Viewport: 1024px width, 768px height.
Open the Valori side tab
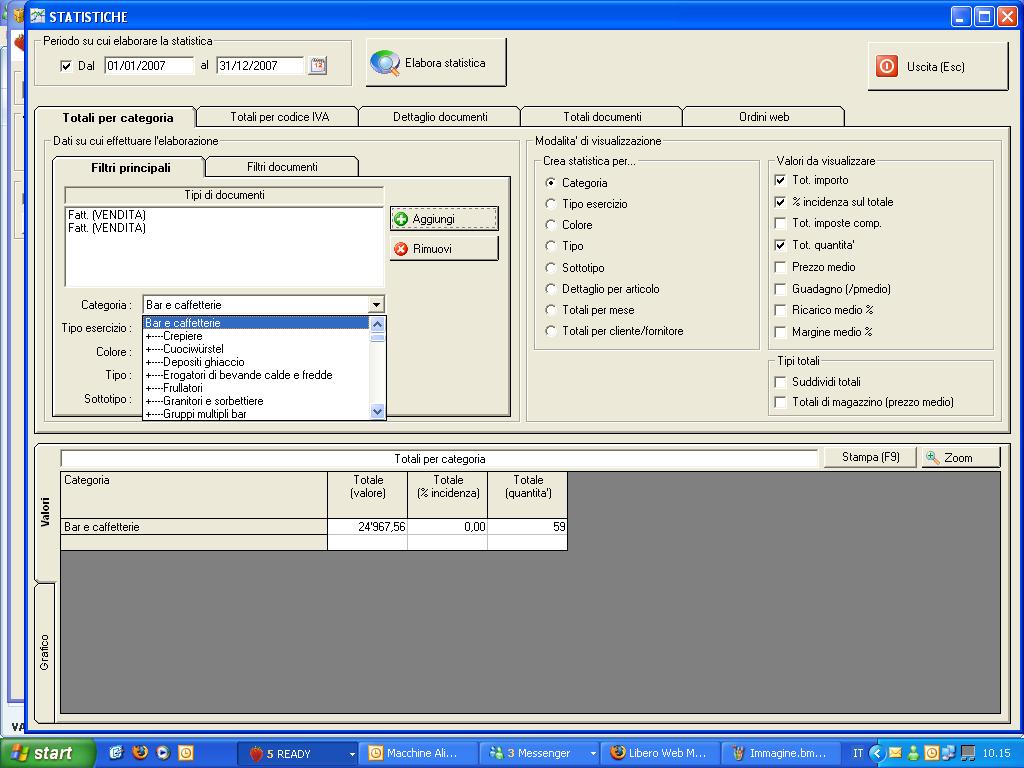pyautogui.click(x=44, y=512)
